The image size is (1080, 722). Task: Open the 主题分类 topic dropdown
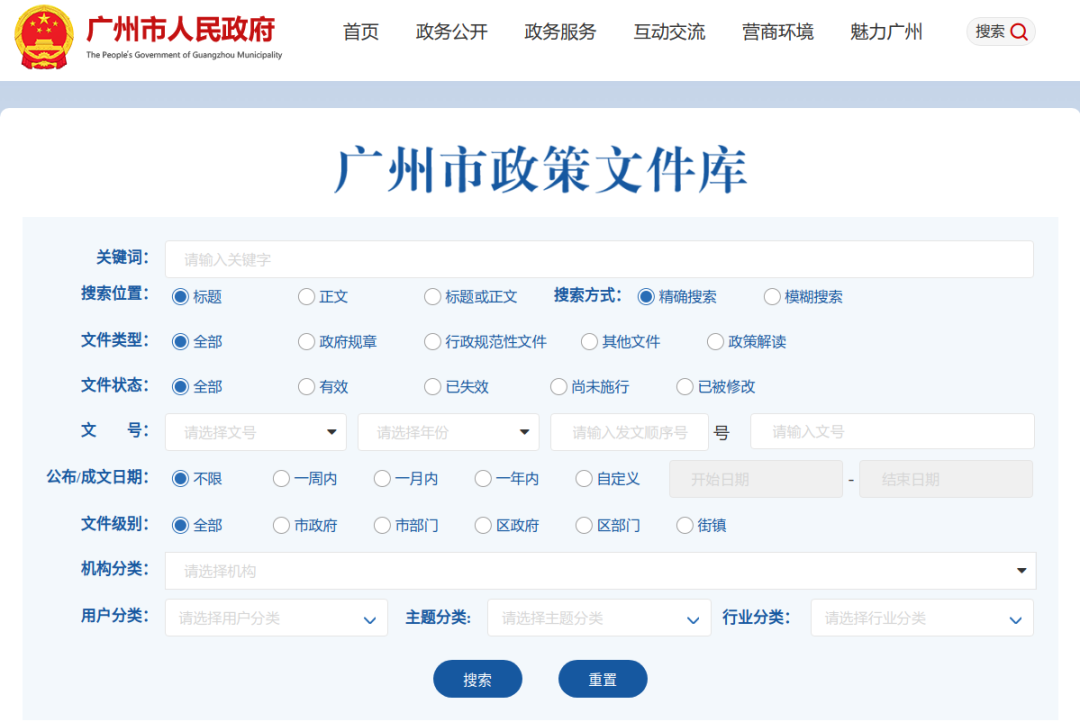[x=598, y=617]
